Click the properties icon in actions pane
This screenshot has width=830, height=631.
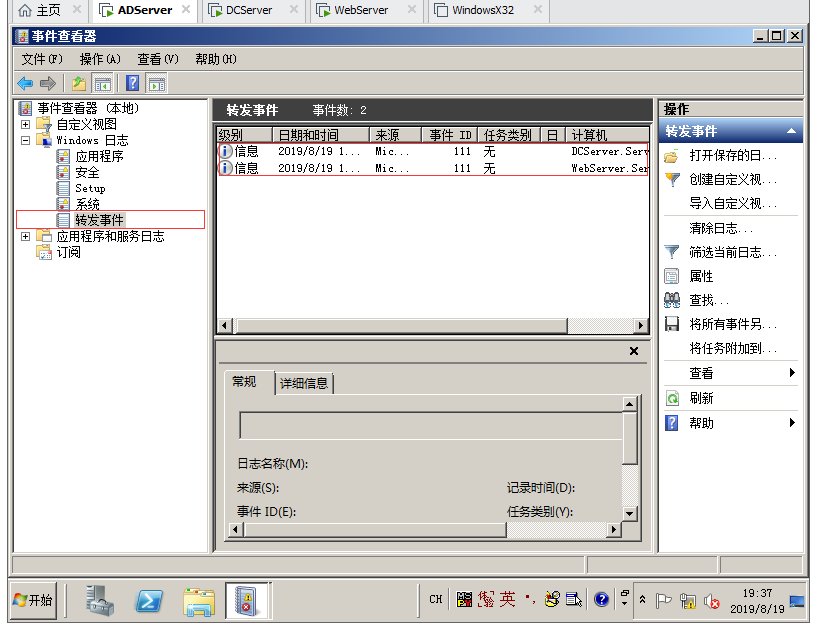672,276
